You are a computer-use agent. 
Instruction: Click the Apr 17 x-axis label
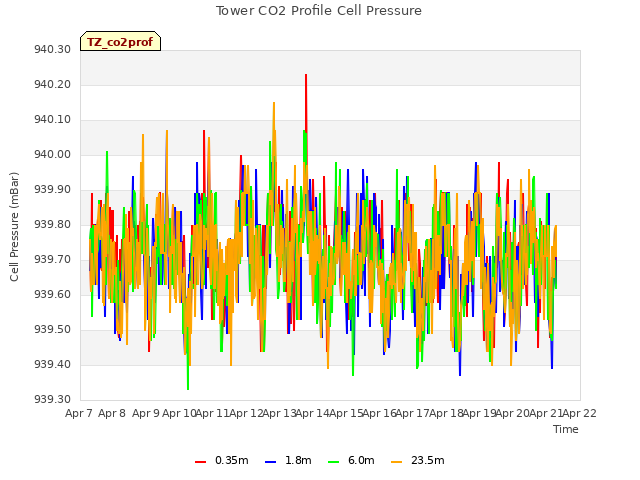413,413
